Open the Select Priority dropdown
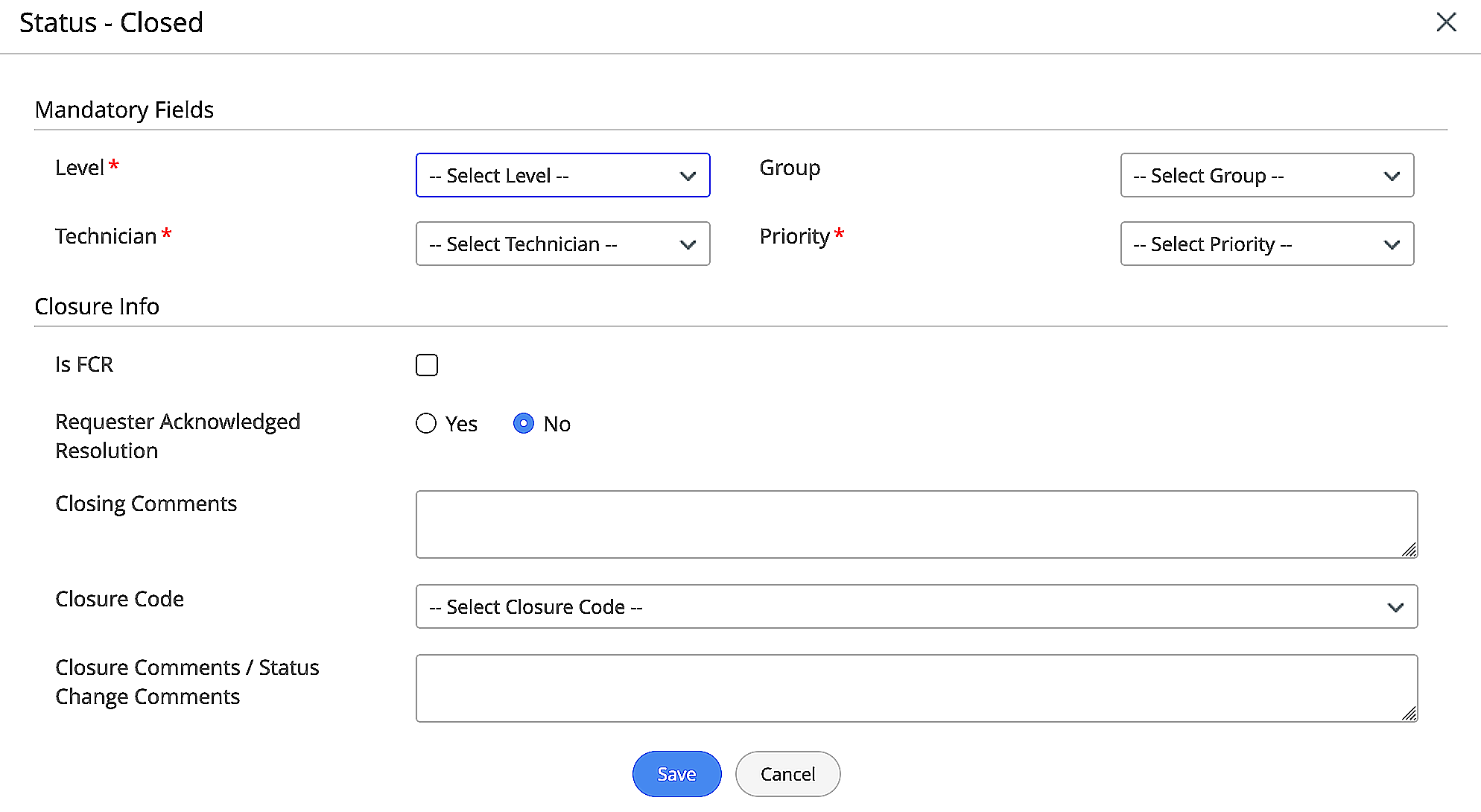The image size is (1481, 812). click(1266, 244)
